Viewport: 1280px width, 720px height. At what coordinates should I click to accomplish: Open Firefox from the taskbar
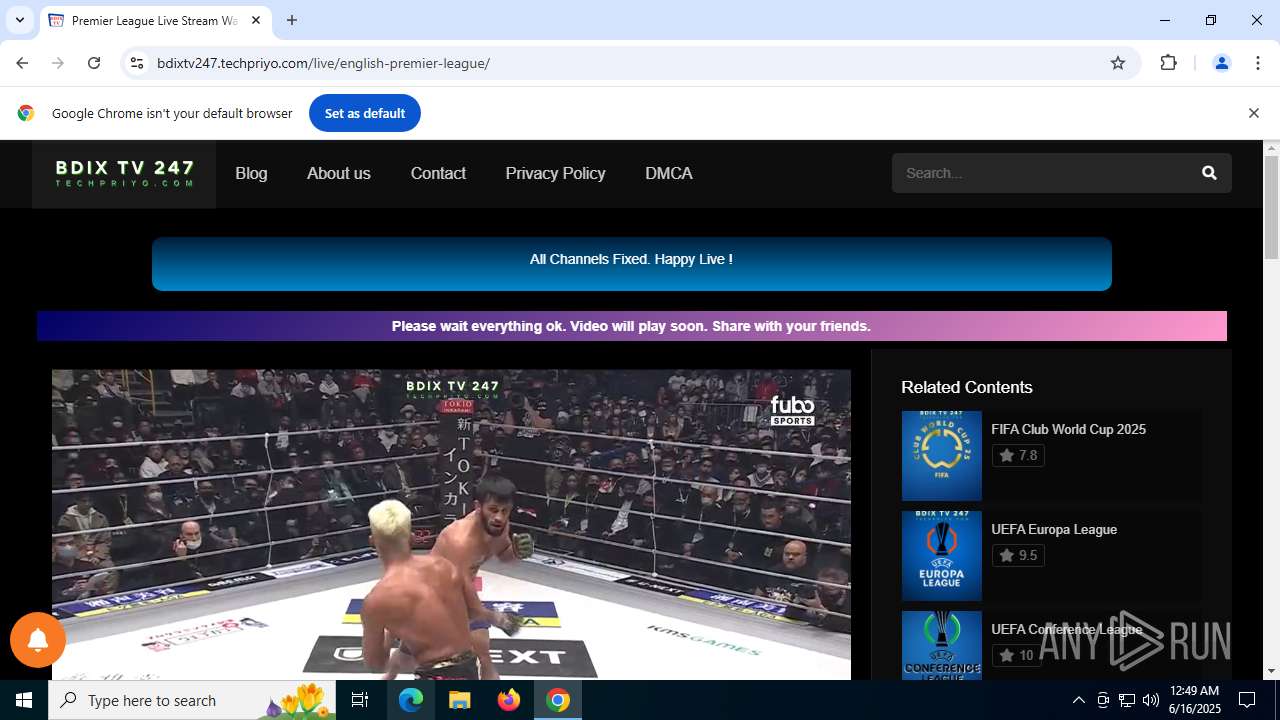tap(509, 700)
